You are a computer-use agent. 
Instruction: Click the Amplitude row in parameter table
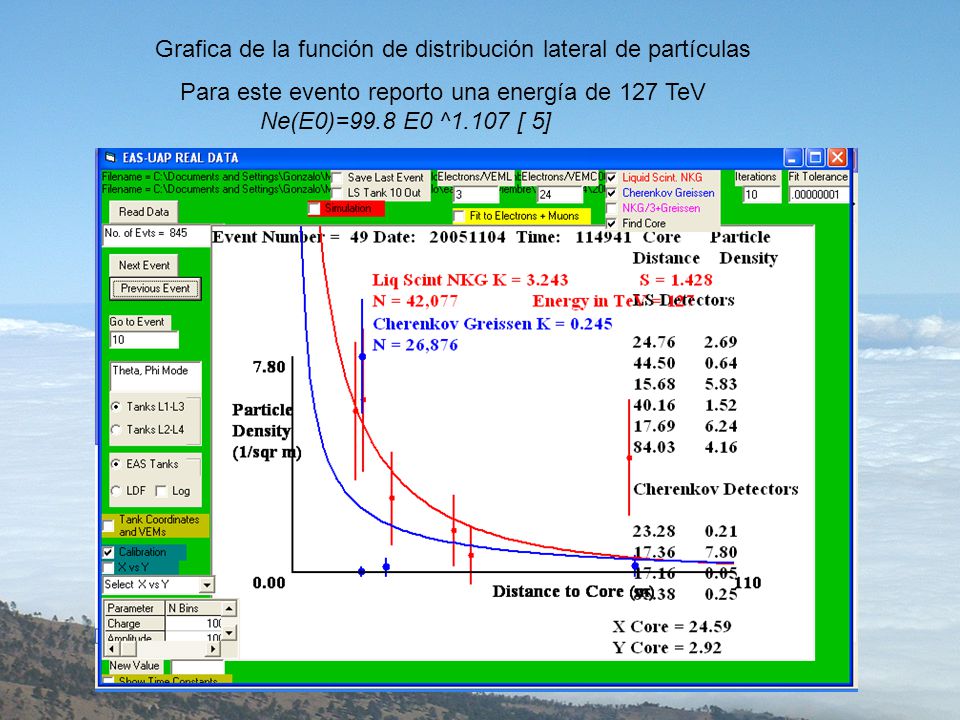point(163,637)
